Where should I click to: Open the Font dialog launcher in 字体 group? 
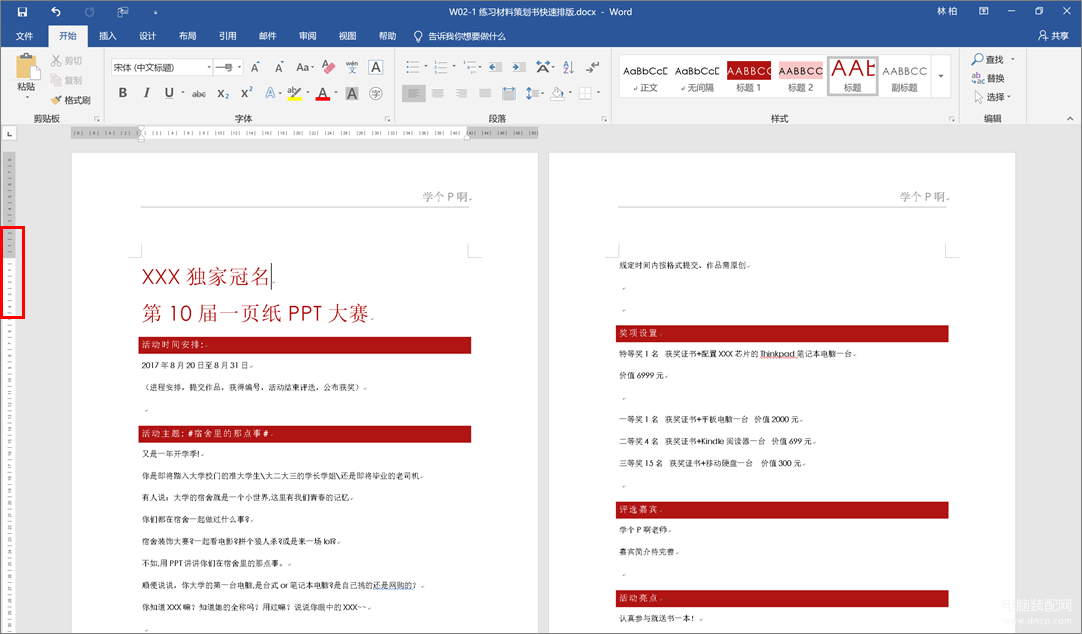(387, 119)
